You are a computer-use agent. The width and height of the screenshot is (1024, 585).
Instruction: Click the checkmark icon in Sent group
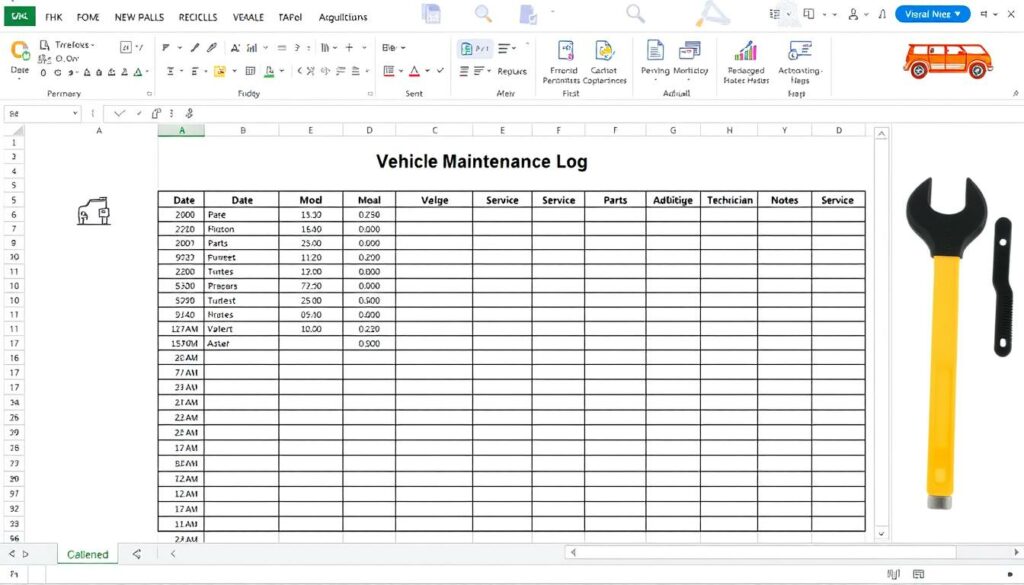(x=440, y=71)
